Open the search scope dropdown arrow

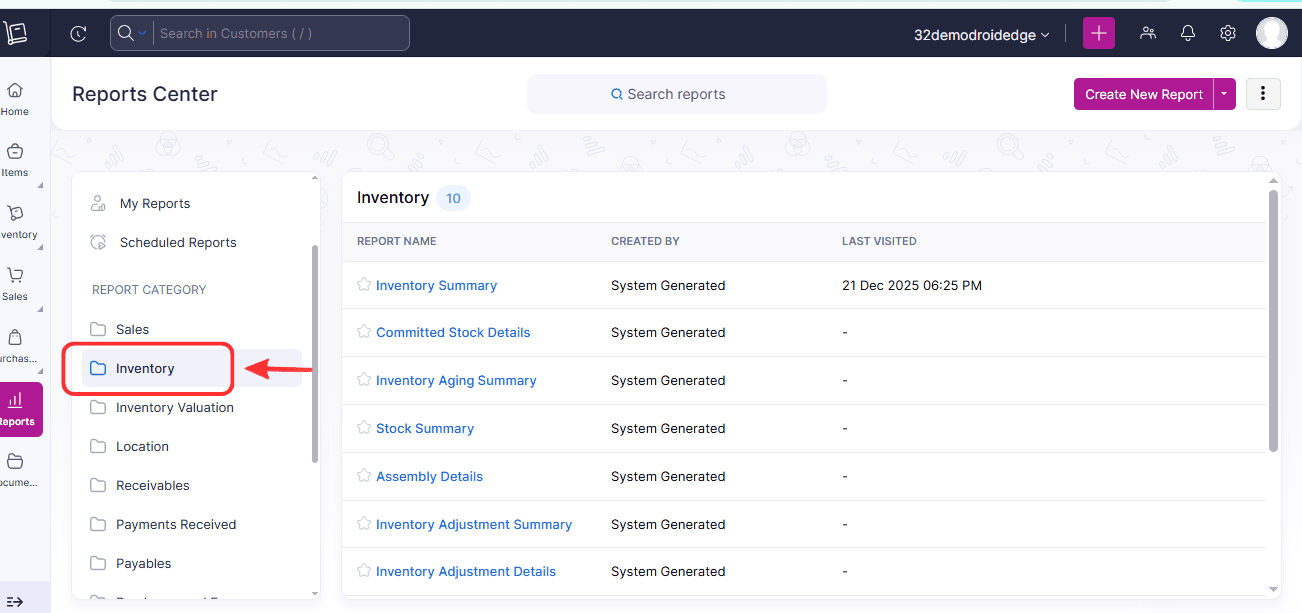[x=142, y=33]
